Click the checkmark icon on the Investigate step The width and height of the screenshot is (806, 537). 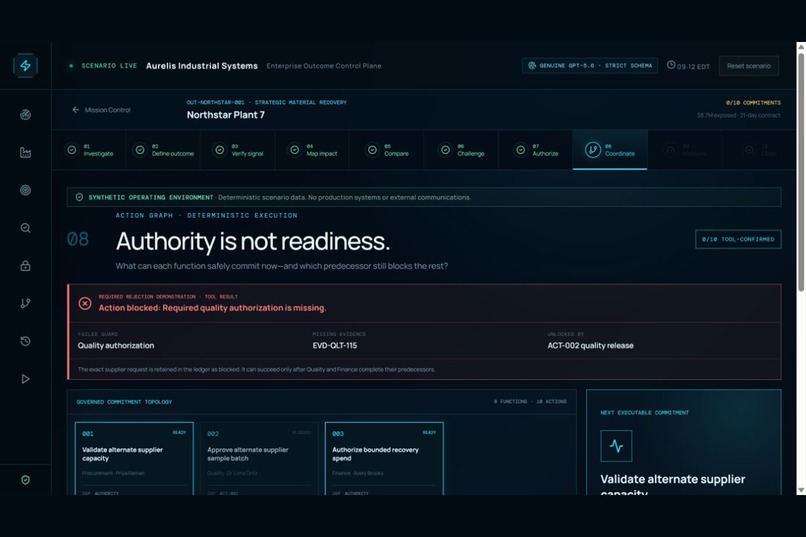[72, 150]
